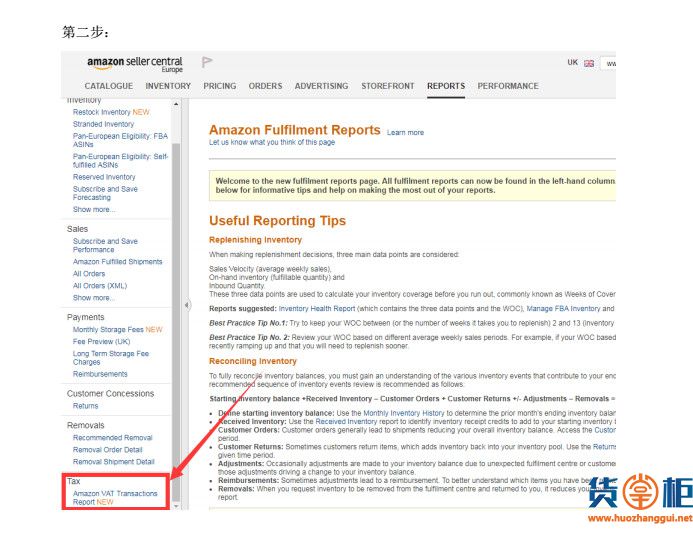Open the INVENTORY menu

168,86
